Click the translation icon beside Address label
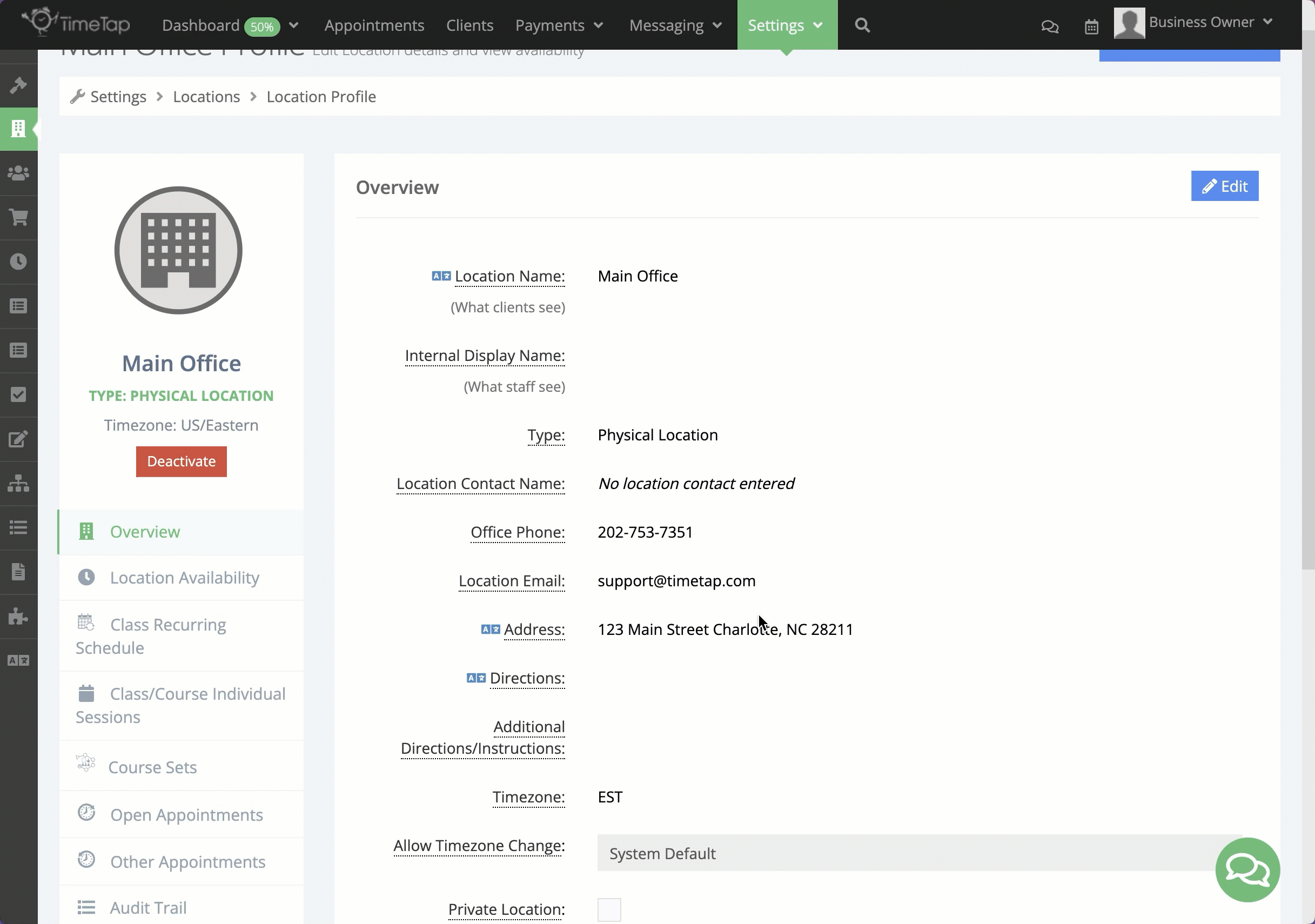 click(x=490, y=630)
